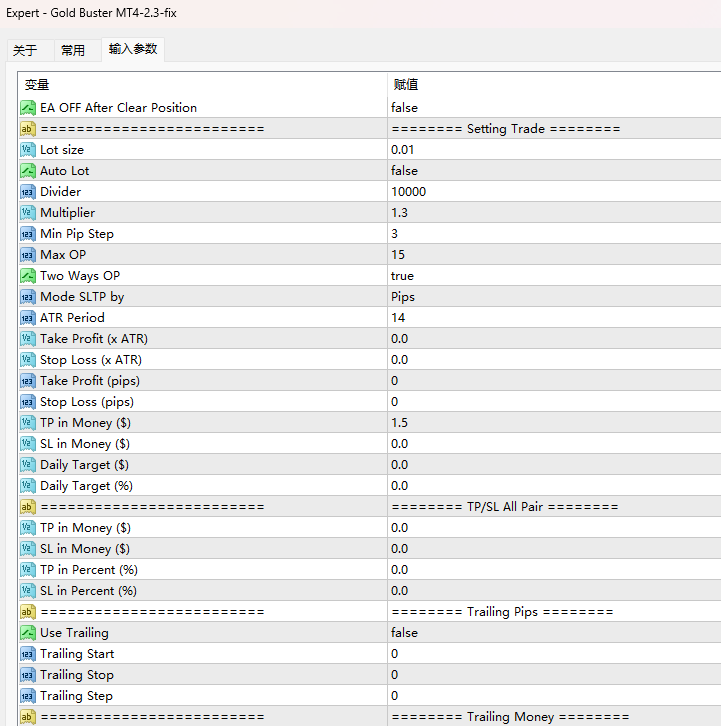Click the integer icon beside Stop Loss (pips)
Screen dimensions: 721x726
[x=28, y=402]
